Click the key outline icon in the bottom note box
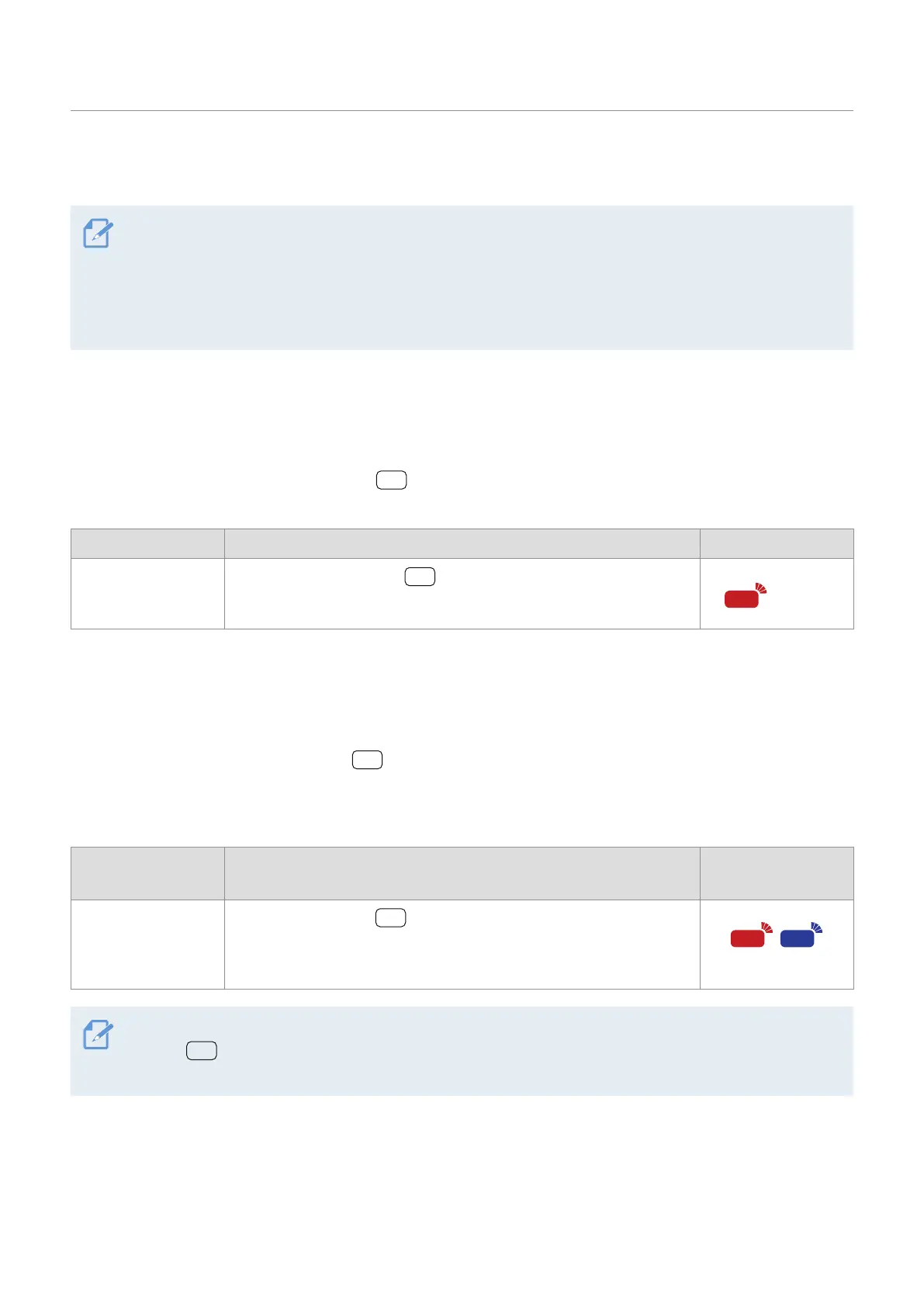The image size is (924, 1307). click(201, 1051)
